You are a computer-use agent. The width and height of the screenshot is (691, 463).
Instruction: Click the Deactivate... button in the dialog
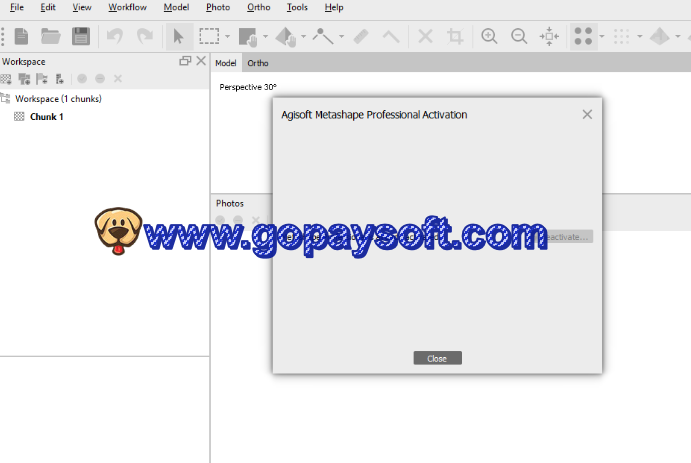[x=565, y=237]
